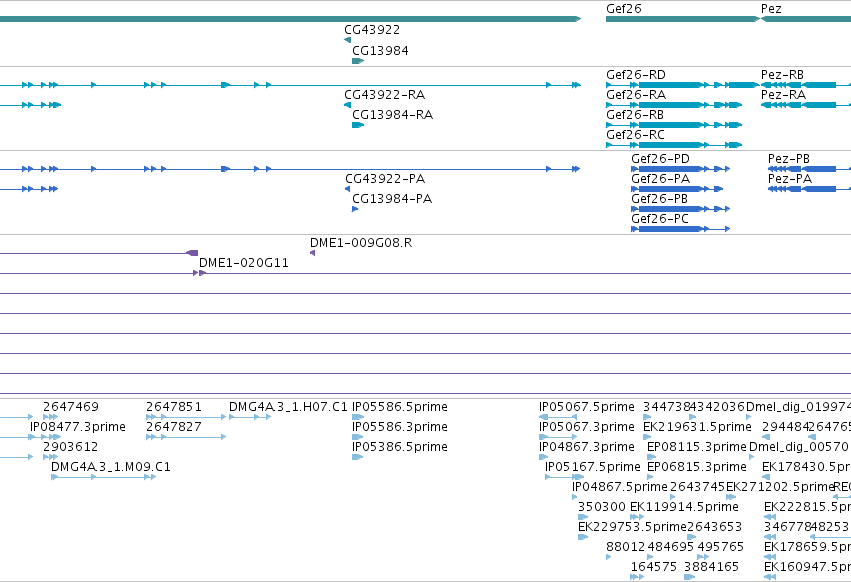Click the DMG4A3_1.M09.C1 alignment
Viewport: 851px width, 582px height.
[103, 477]
